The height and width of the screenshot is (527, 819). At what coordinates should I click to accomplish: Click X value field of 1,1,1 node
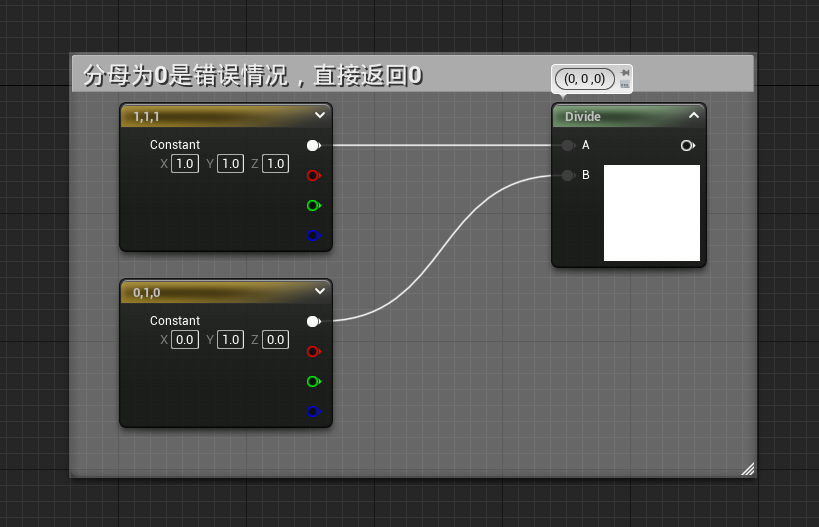point(184,164)
